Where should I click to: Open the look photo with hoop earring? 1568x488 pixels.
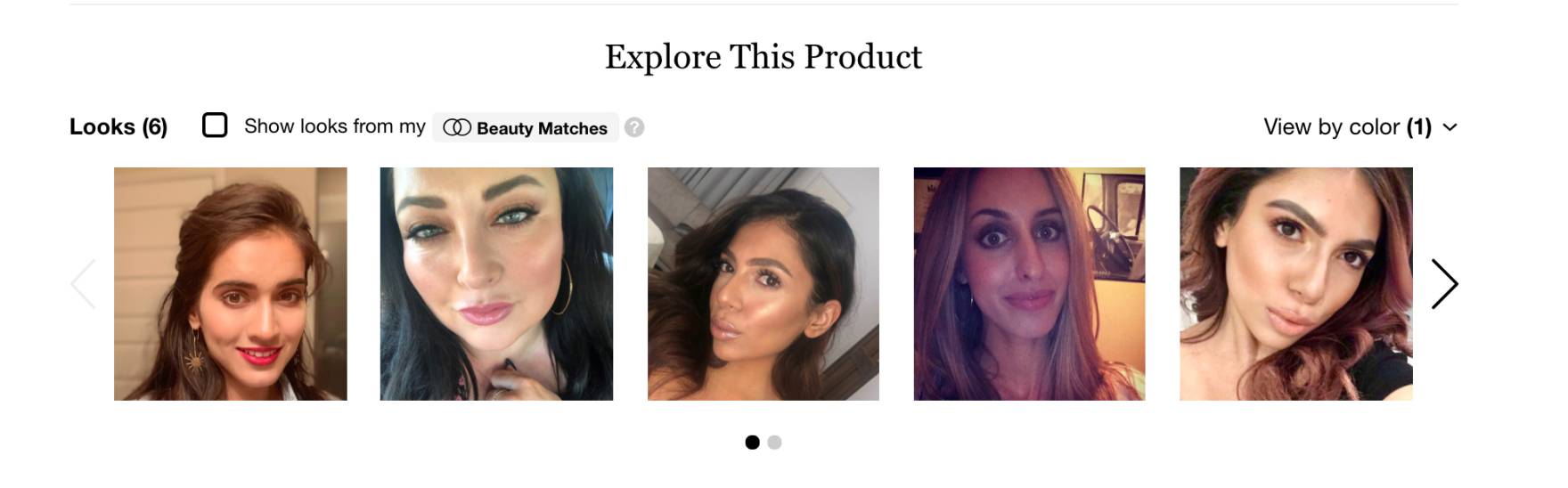pos(496,284)
